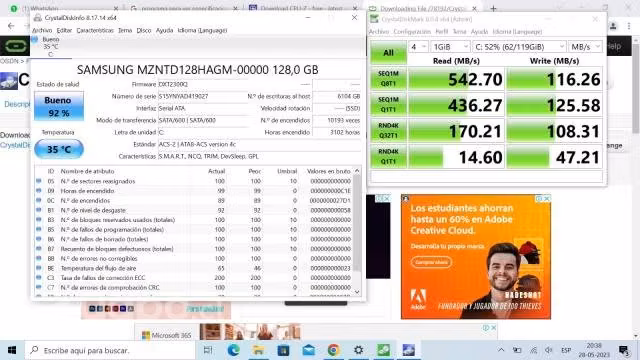Viewport: 640px width, 360px height.
Task: Open the Mail app from the taskbar
Action: point(308,350)
